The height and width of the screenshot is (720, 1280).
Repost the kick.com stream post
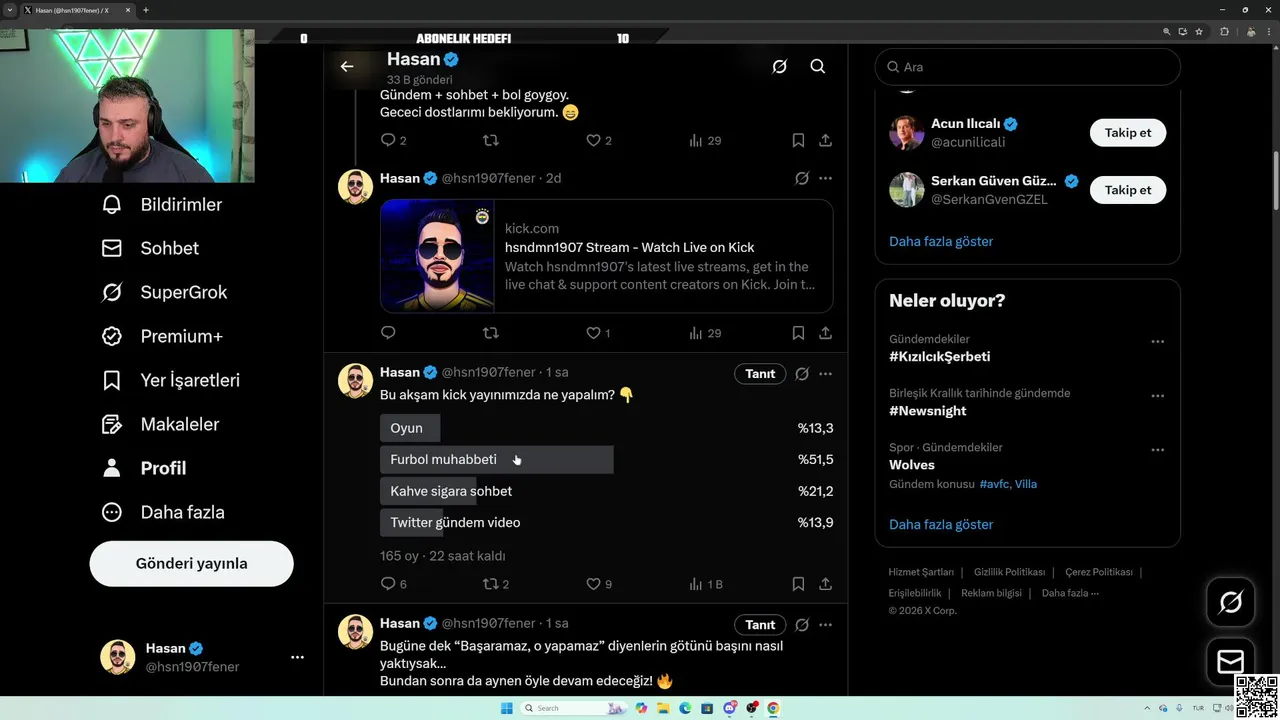coord(491,333)
